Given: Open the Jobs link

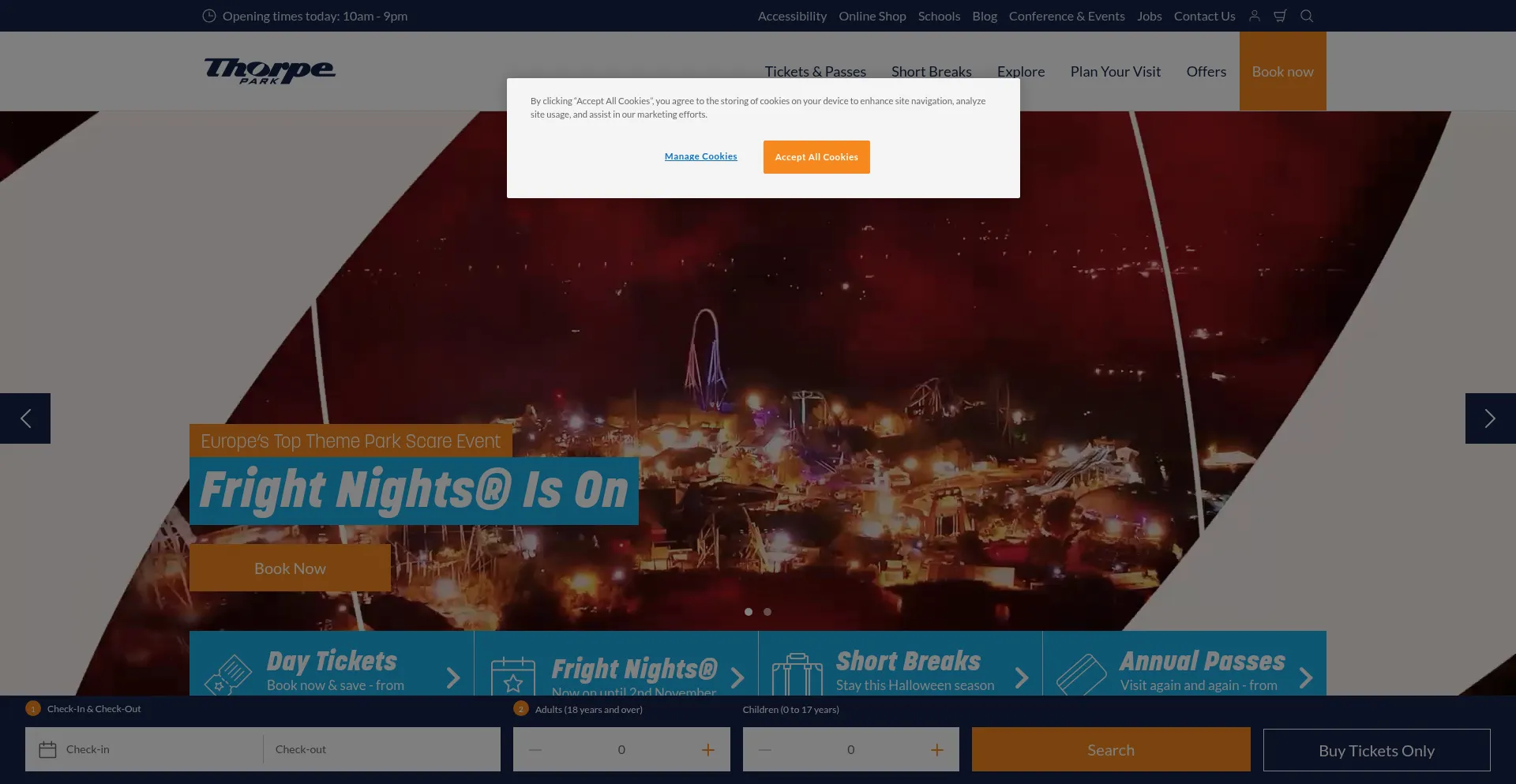Looking at the screenshot, I should coord(1150,16).
